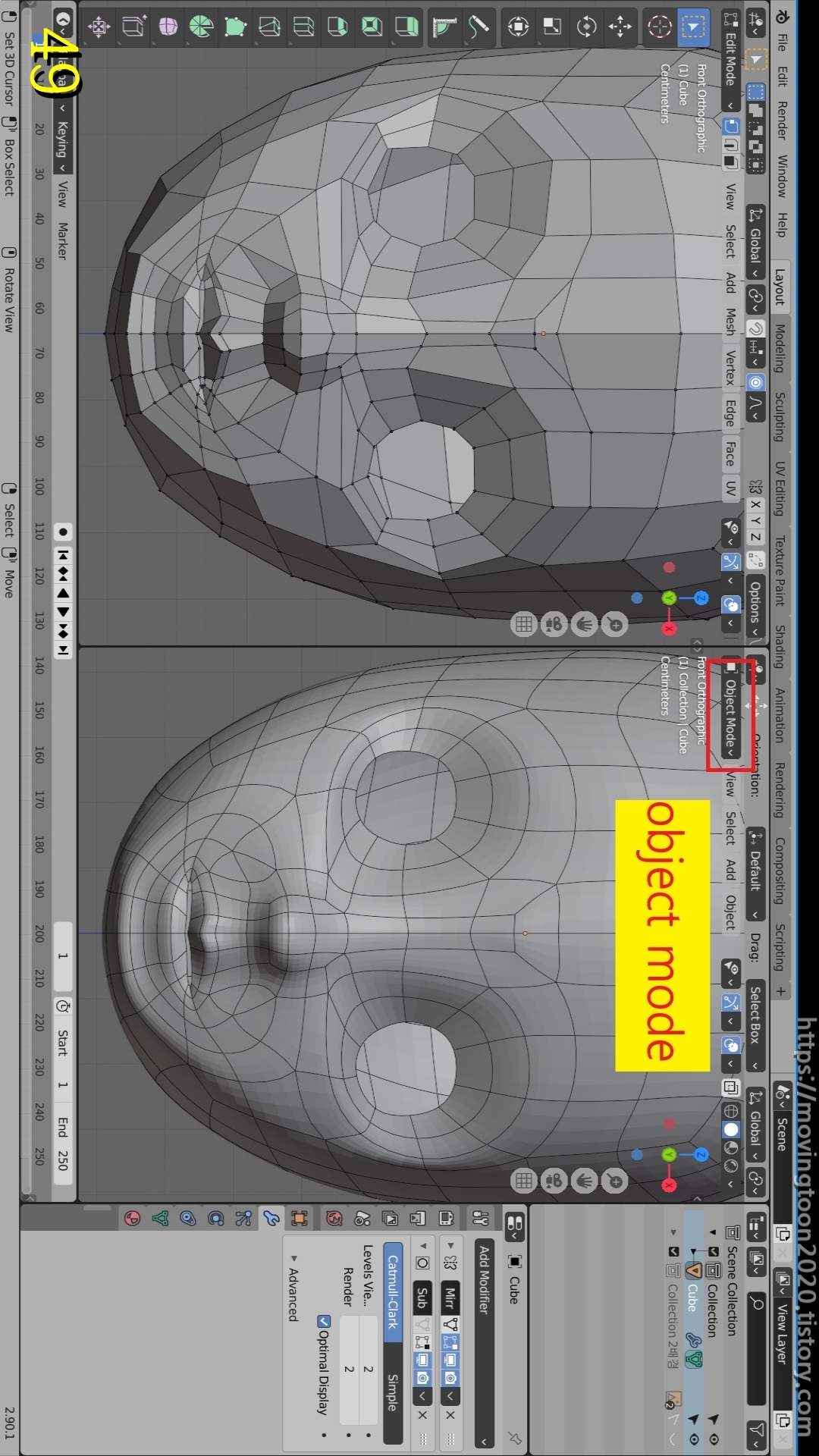Select the Select Box tool in left viewport
The image size is (819, 1456).
[x=692, y=27]
